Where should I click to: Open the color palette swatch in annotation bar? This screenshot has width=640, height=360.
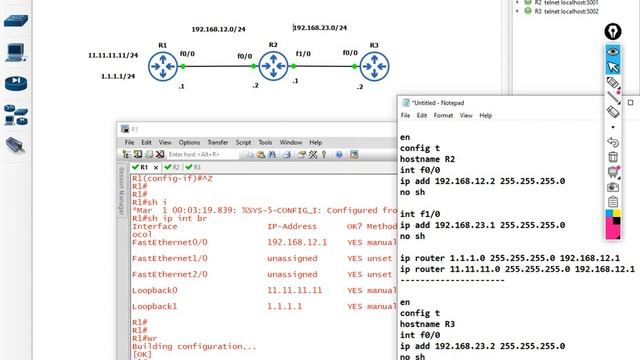pyautogui.click(x=613, y=224)
